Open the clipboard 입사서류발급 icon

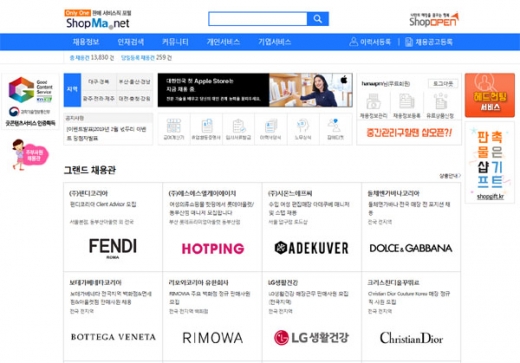(x=238, y=129)
